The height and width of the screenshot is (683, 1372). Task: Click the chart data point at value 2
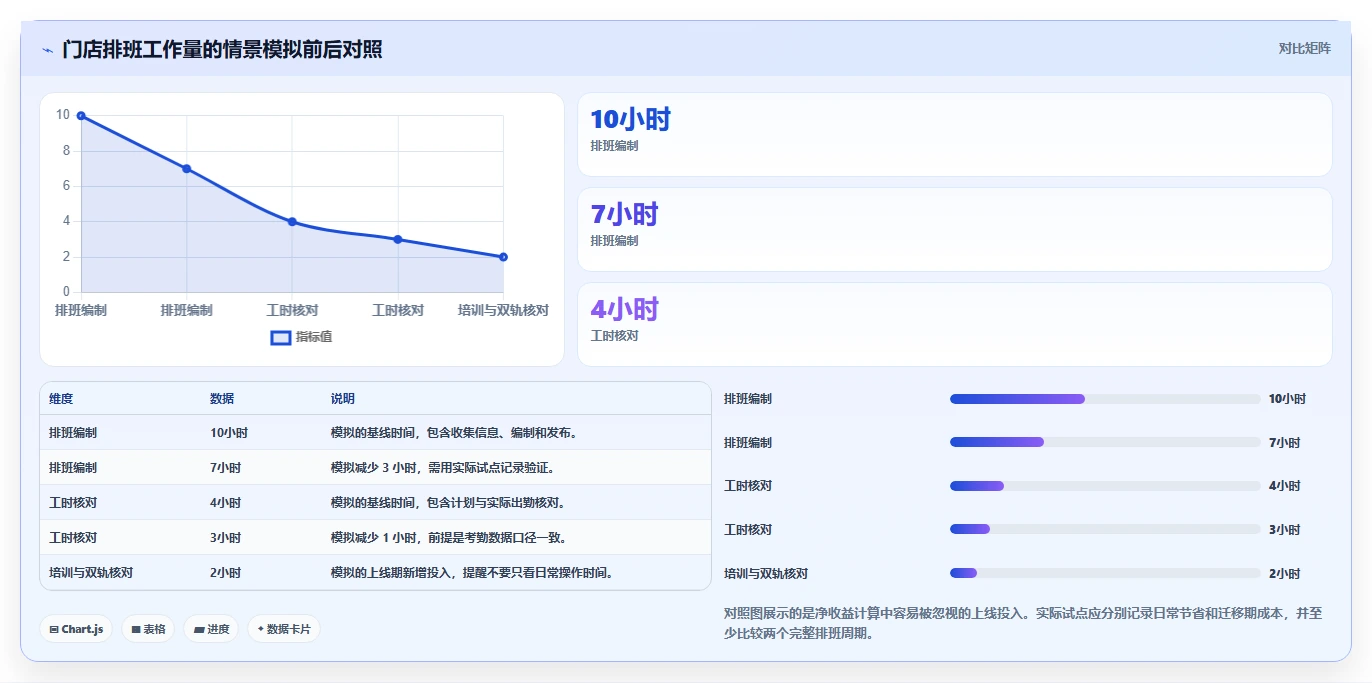click(x=503, y=257)
